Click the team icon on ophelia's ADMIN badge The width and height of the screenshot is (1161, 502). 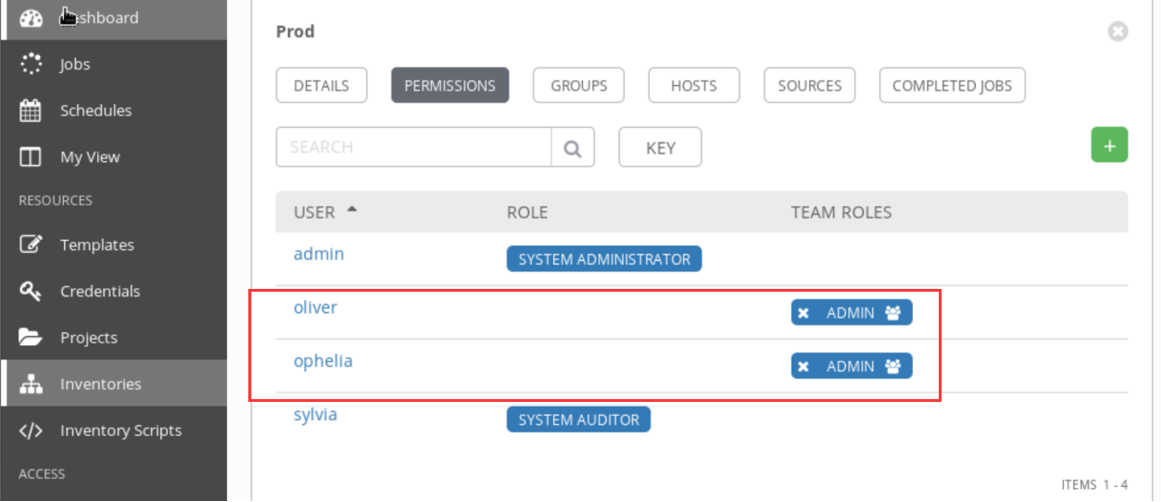893,367
